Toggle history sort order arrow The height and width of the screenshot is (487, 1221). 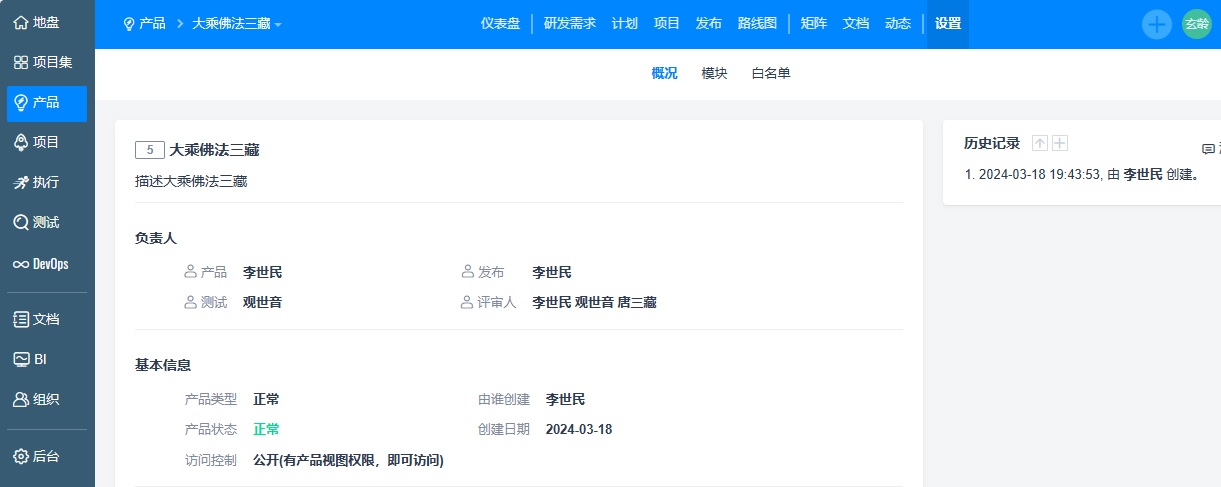pos(1040,144)
